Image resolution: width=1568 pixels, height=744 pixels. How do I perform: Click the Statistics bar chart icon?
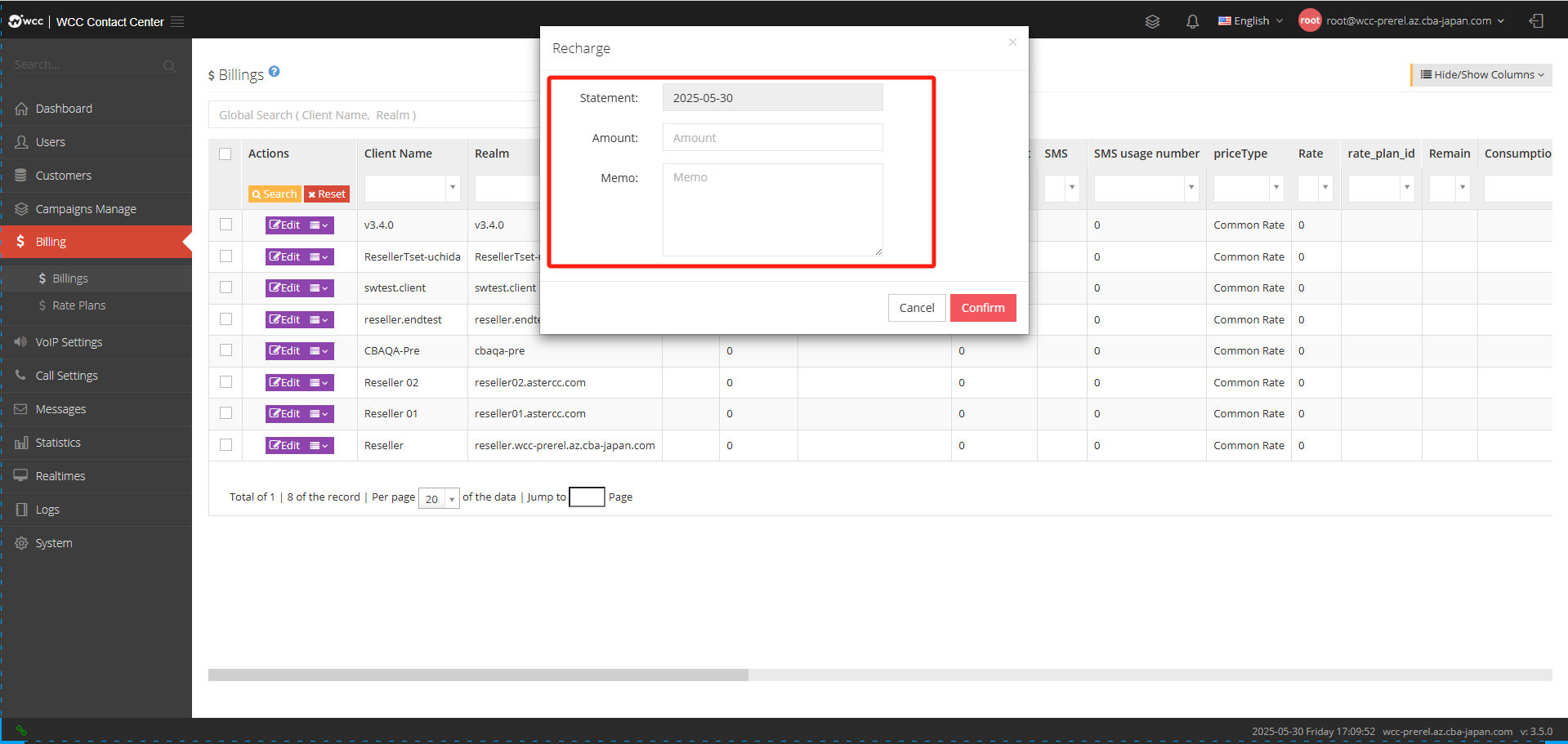(21, 443)
